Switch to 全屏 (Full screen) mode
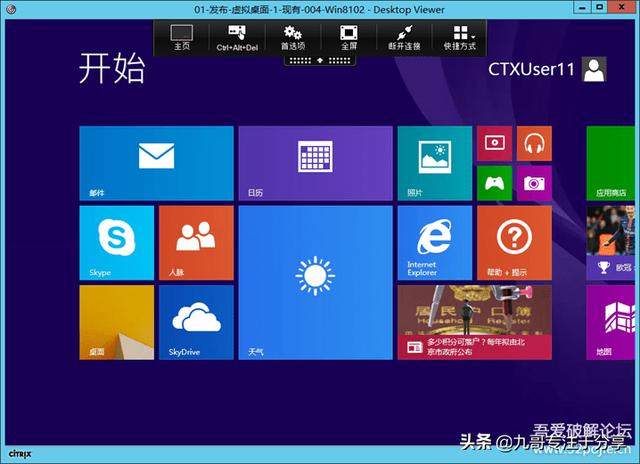The height and width of the screenshot is (464, 640). tap(349, 38)
